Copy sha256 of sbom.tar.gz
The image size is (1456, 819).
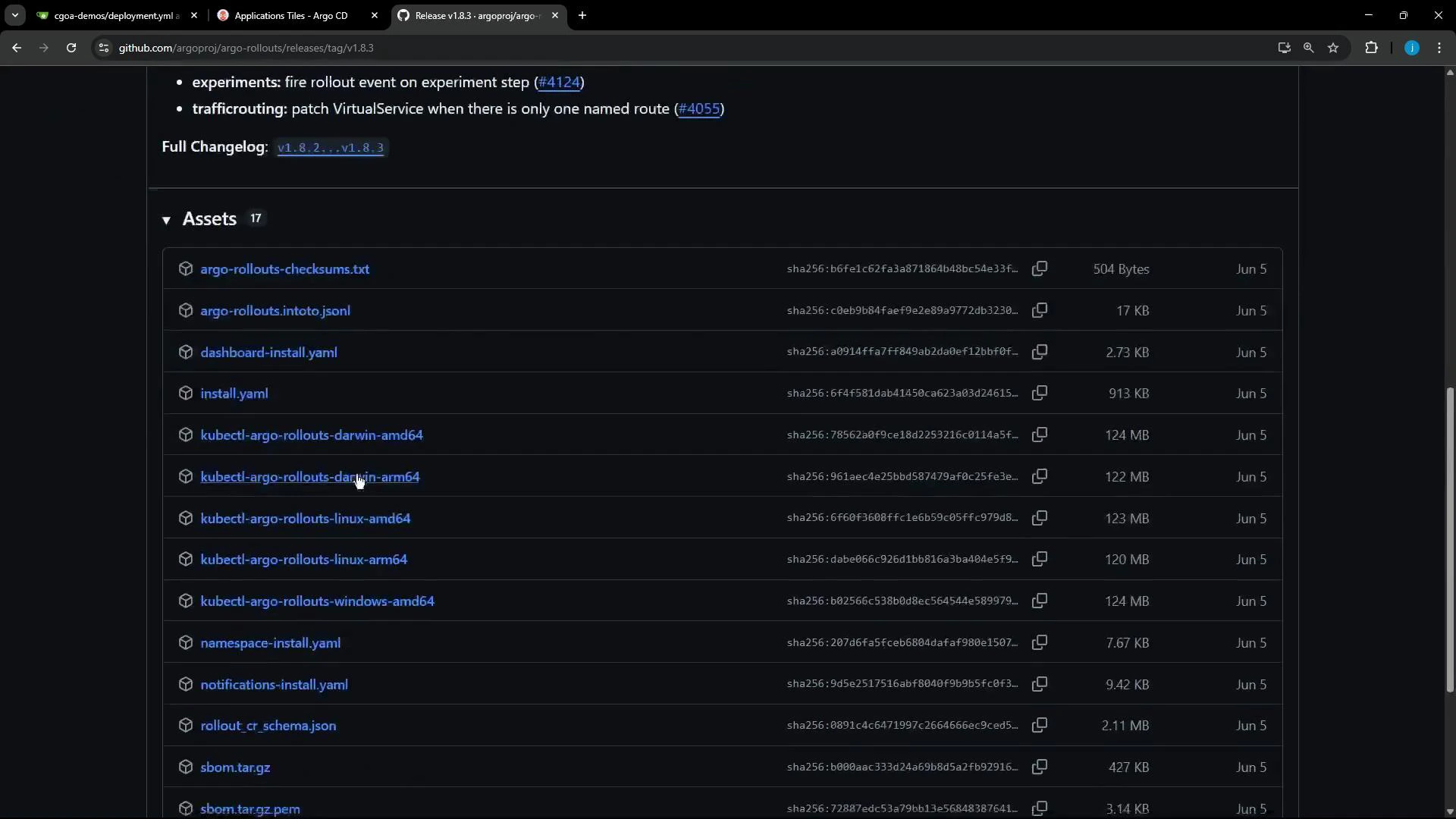tap(1040, 767)
